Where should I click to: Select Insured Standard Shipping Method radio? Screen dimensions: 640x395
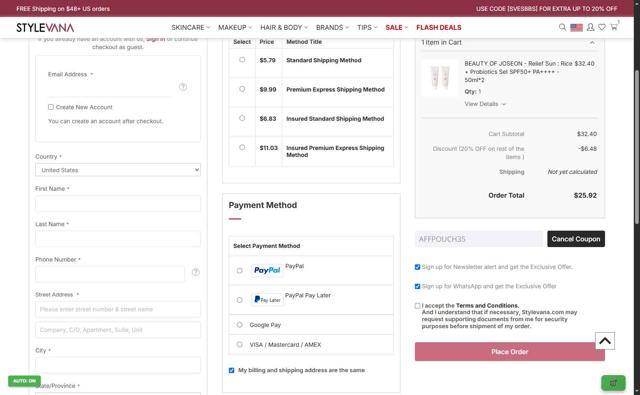coord(242,118)
